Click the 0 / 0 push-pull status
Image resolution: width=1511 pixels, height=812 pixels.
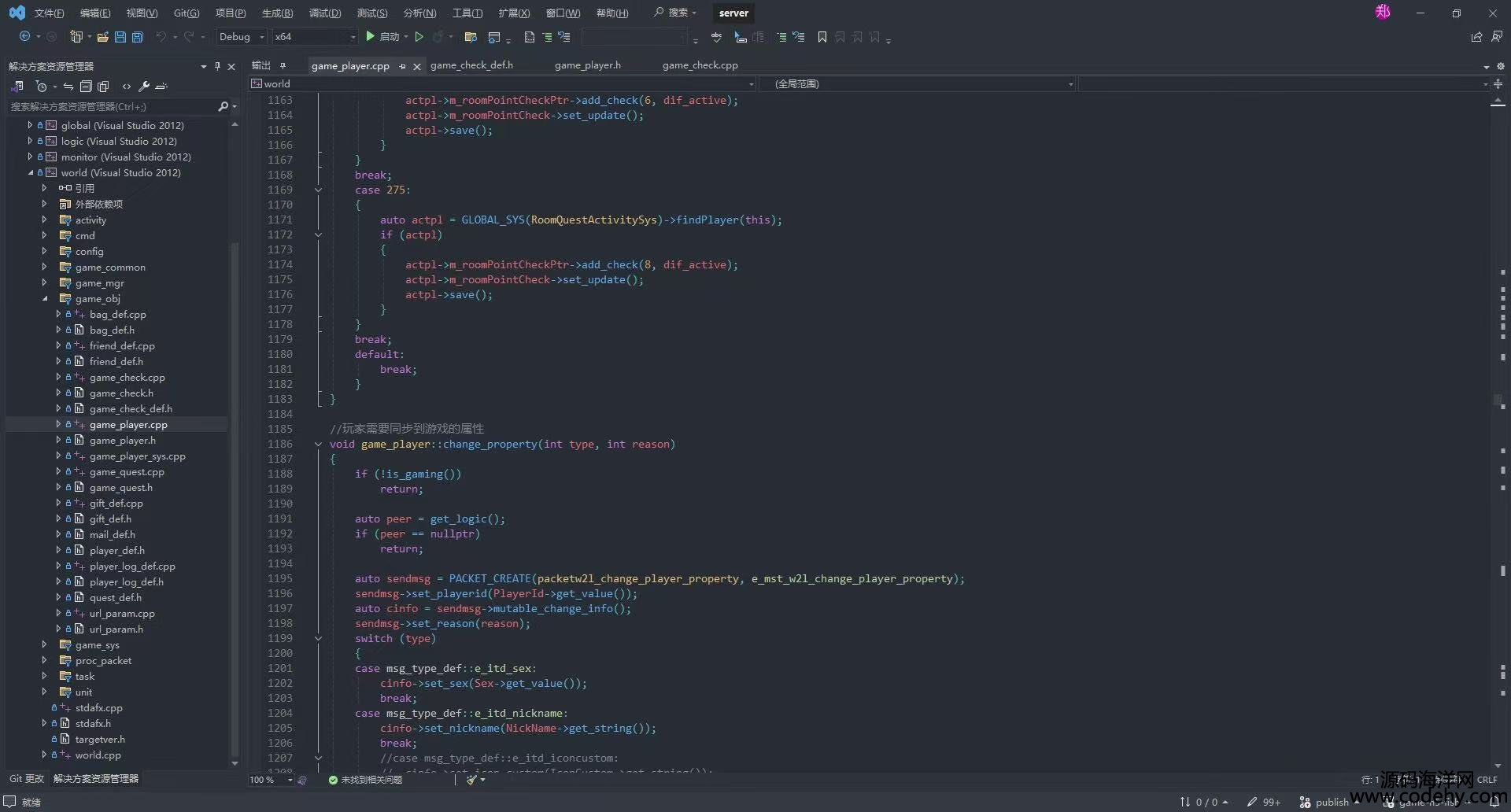(x=1204, y=802)
